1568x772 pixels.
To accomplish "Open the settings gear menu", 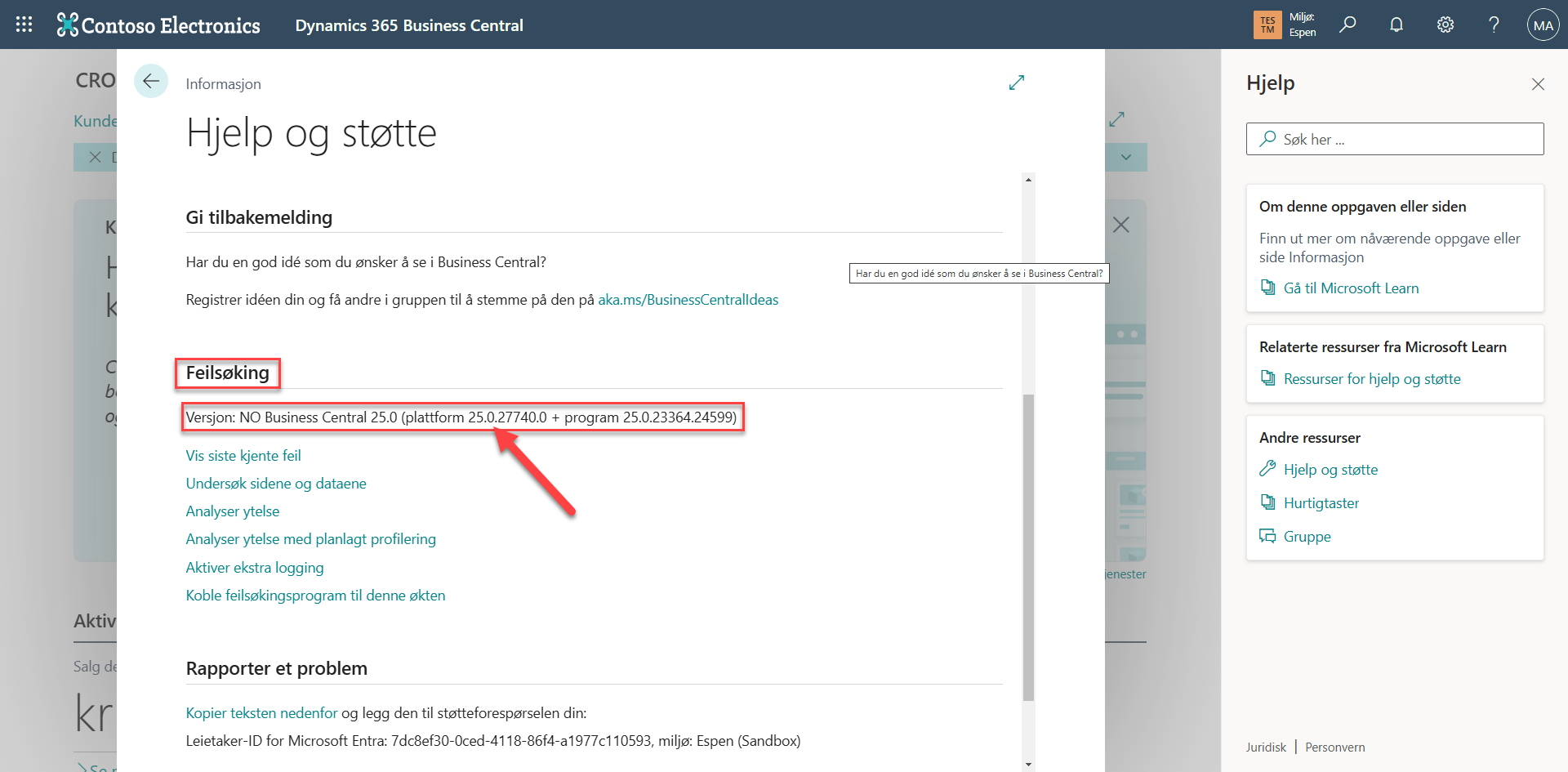I will click(x=1445, y=25).
